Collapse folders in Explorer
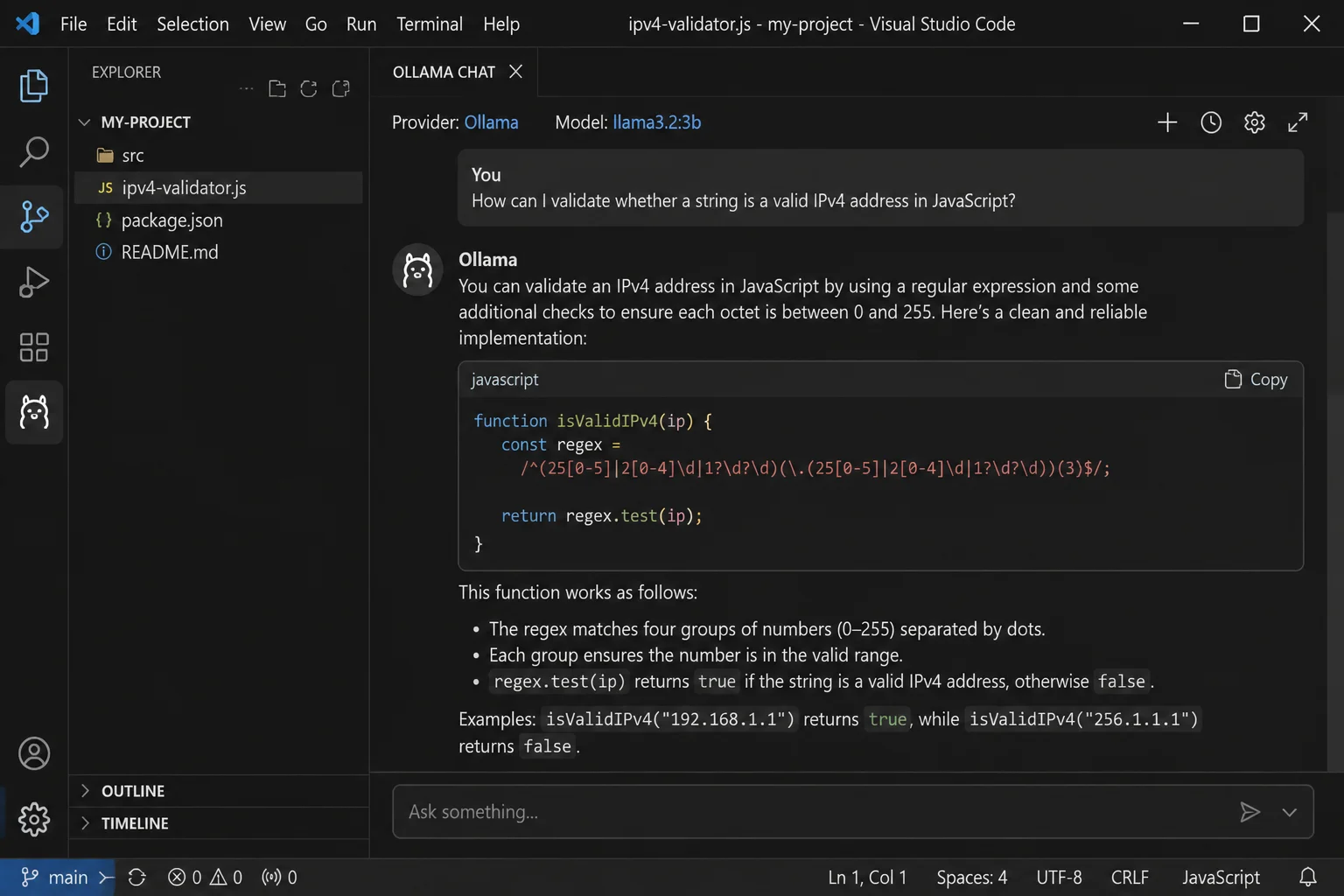 click(x=341, y=88)
